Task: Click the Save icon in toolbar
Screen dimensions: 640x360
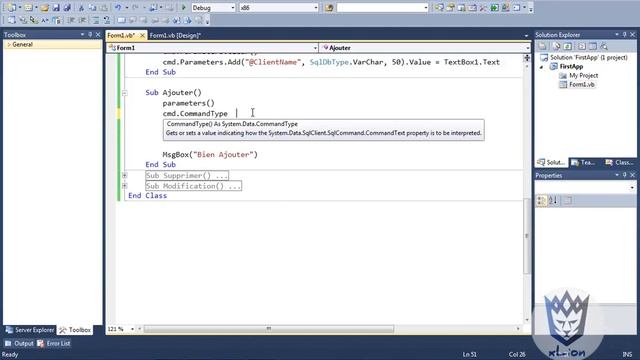Action: [56, 7]
